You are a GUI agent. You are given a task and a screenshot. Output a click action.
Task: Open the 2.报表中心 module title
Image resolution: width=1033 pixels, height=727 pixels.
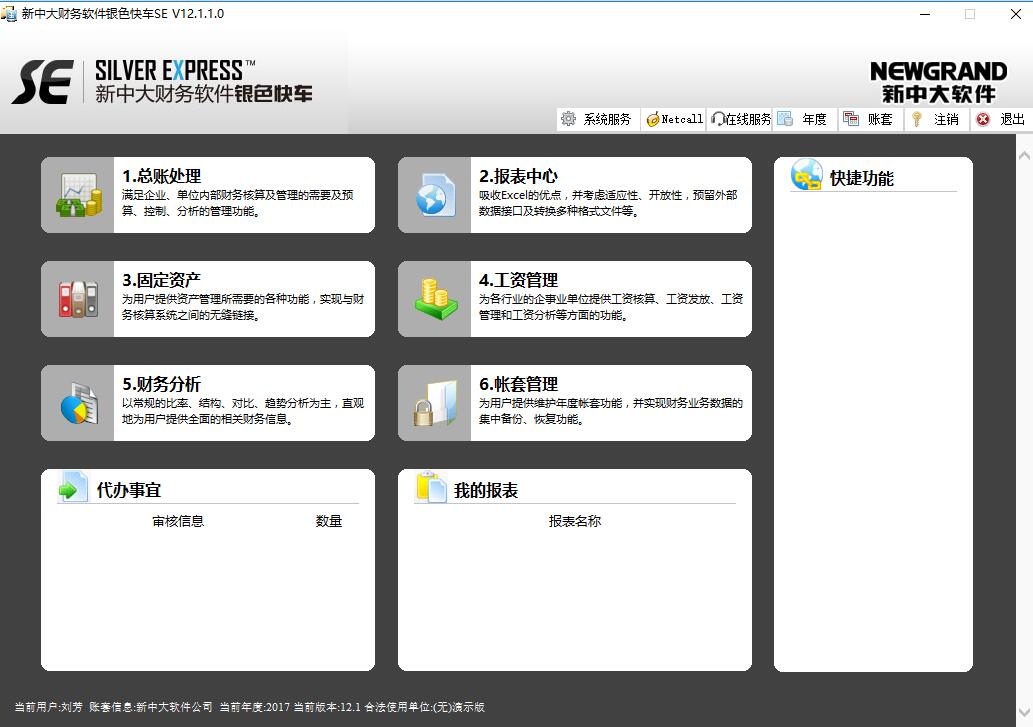(518, 176)
